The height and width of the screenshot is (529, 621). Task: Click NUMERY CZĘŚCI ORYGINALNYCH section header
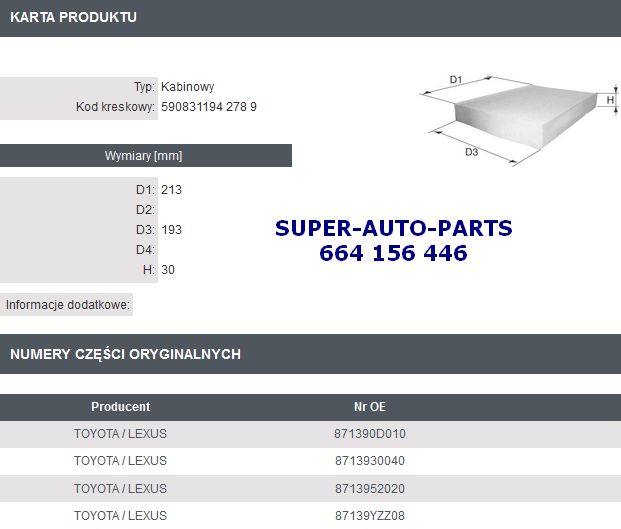pyautogui.click(x=126, y=354)
